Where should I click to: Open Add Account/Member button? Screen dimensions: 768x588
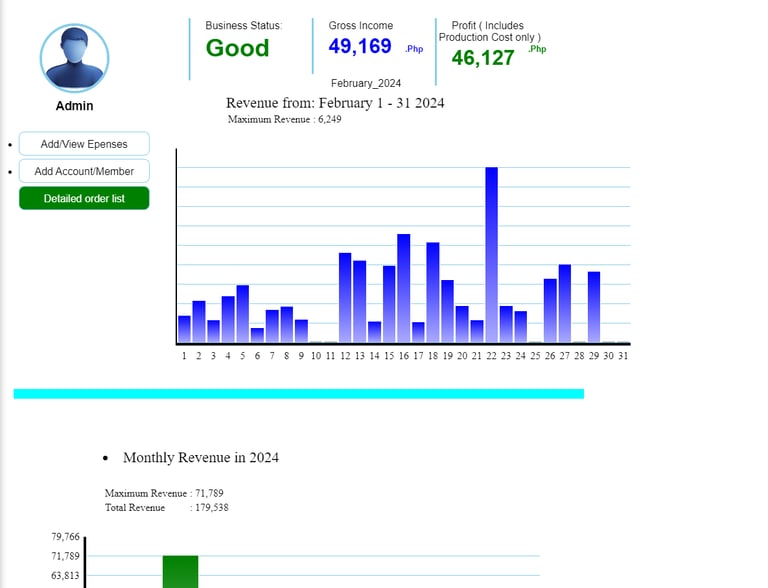84,172
